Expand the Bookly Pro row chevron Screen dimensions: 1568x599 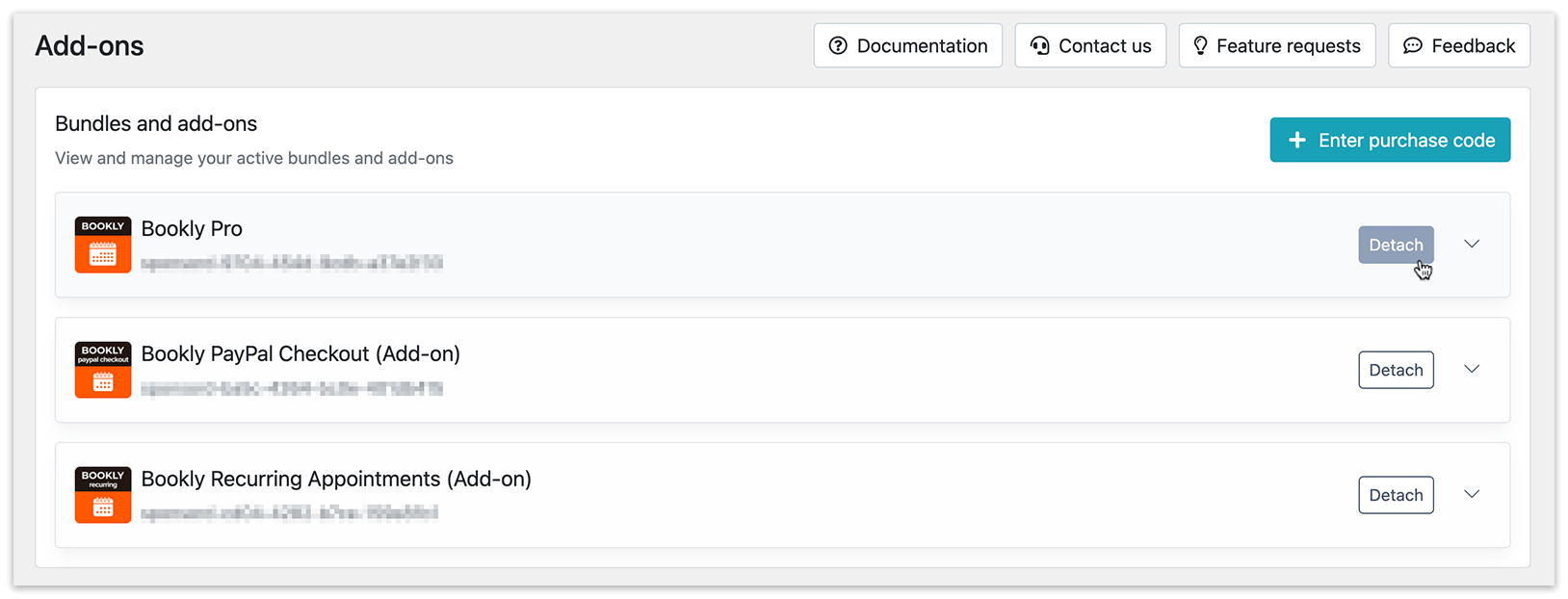pyautogui.click(x=1472, y=244)
